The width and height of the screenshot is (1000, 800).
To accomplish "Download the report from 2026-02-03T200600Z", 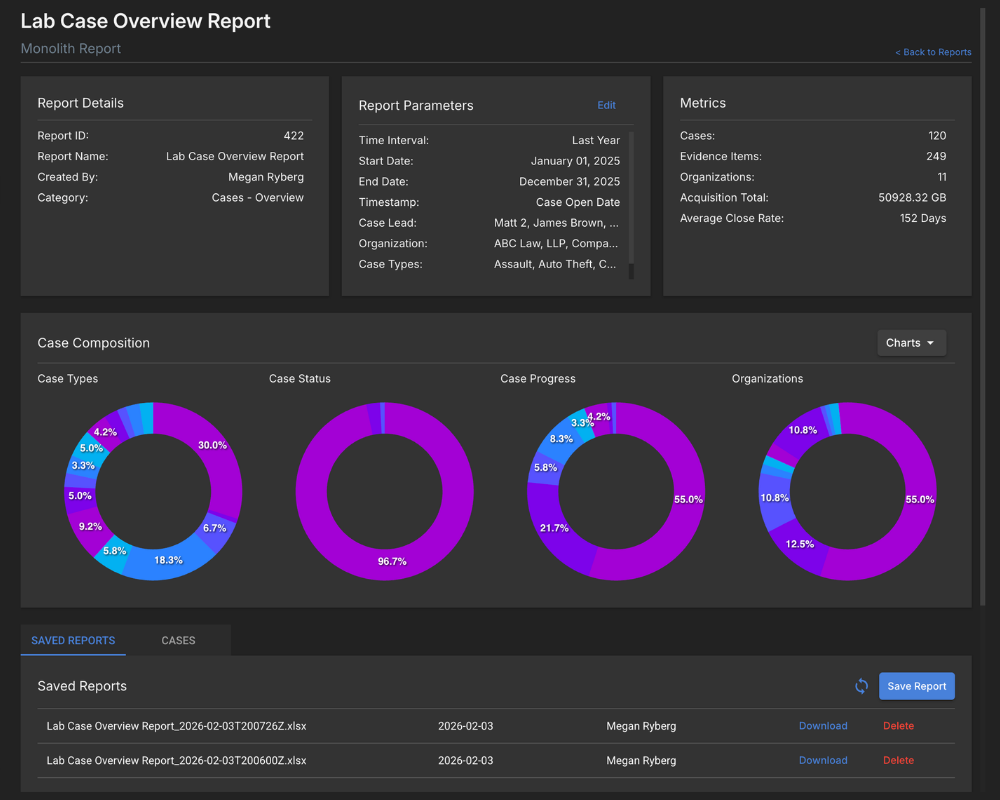I will [x=823, y=760].
